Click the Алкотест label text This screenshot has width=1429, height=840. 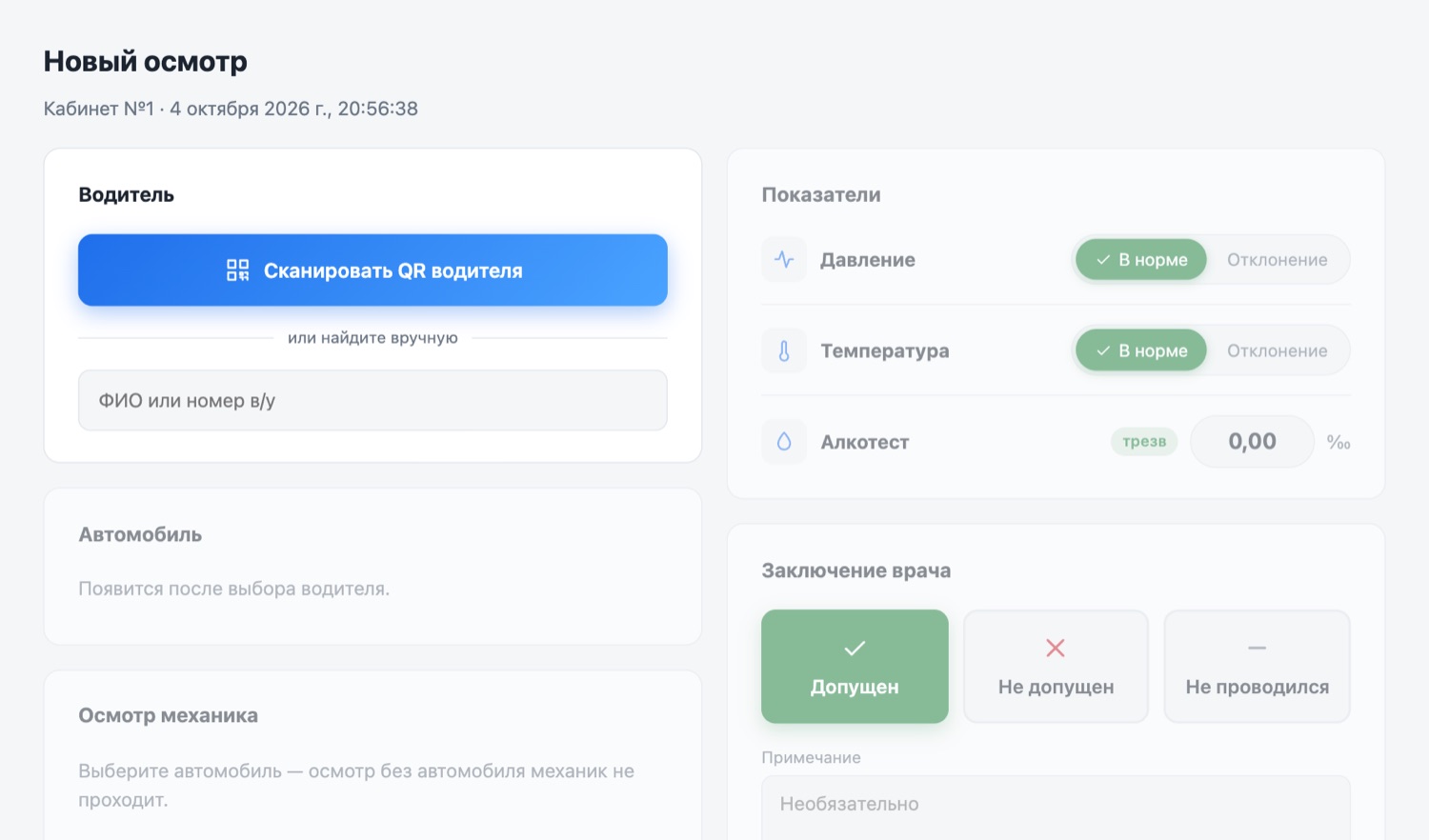click(x=865, y=442)
